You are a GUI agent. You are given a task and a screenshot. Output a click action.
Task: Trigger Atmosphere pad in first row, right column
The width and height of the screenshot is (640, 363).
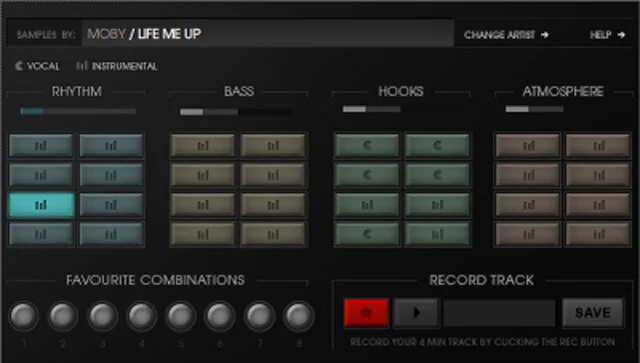click(x=598, y=145)
